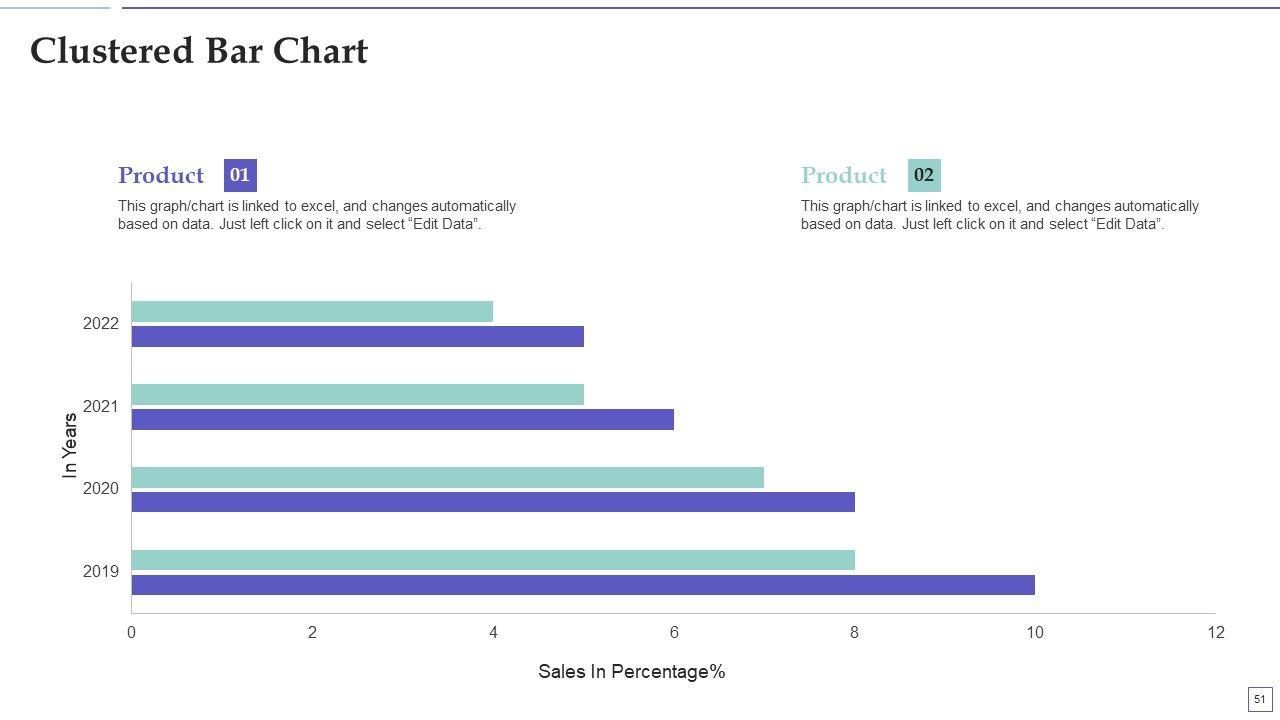This screenshot has width=1280, height=720.
Task: Select the purple bar for 2020
Action: (493, 502)
